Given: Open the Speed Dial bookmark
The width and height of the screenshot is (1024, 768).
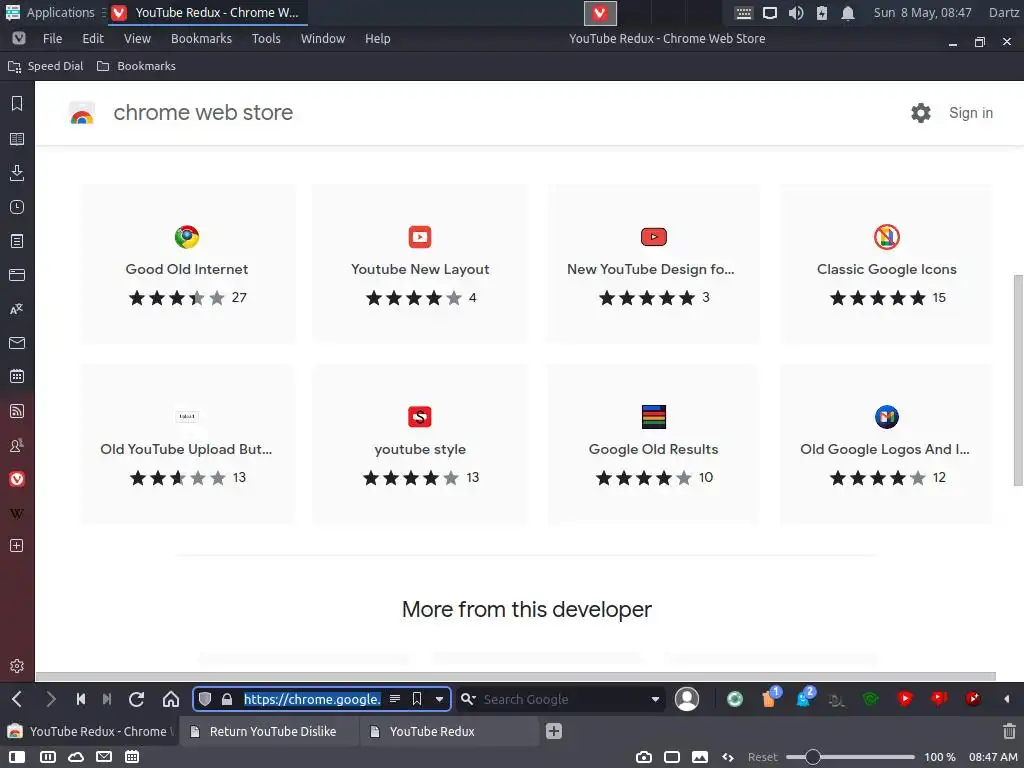Looking at the screenshot, I should click(x=46, y=66).
